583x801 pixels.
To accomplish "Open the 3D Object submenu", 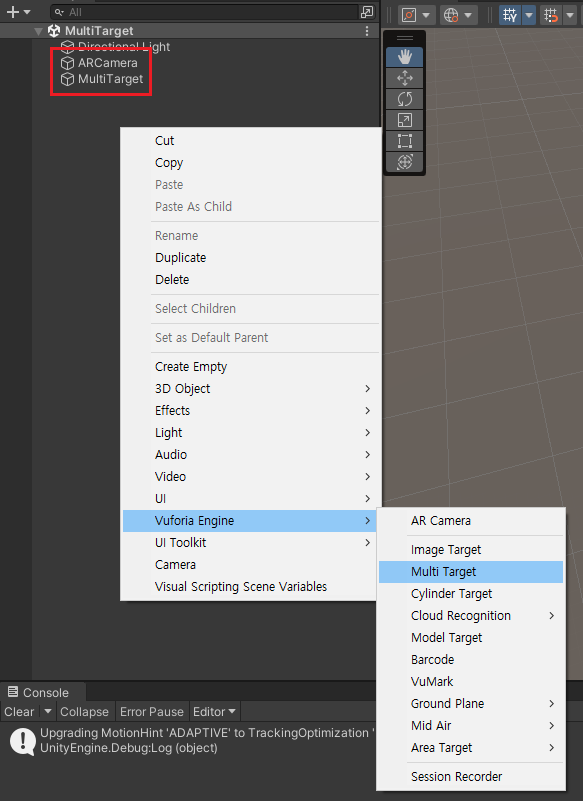I will [x=251, y=389].
